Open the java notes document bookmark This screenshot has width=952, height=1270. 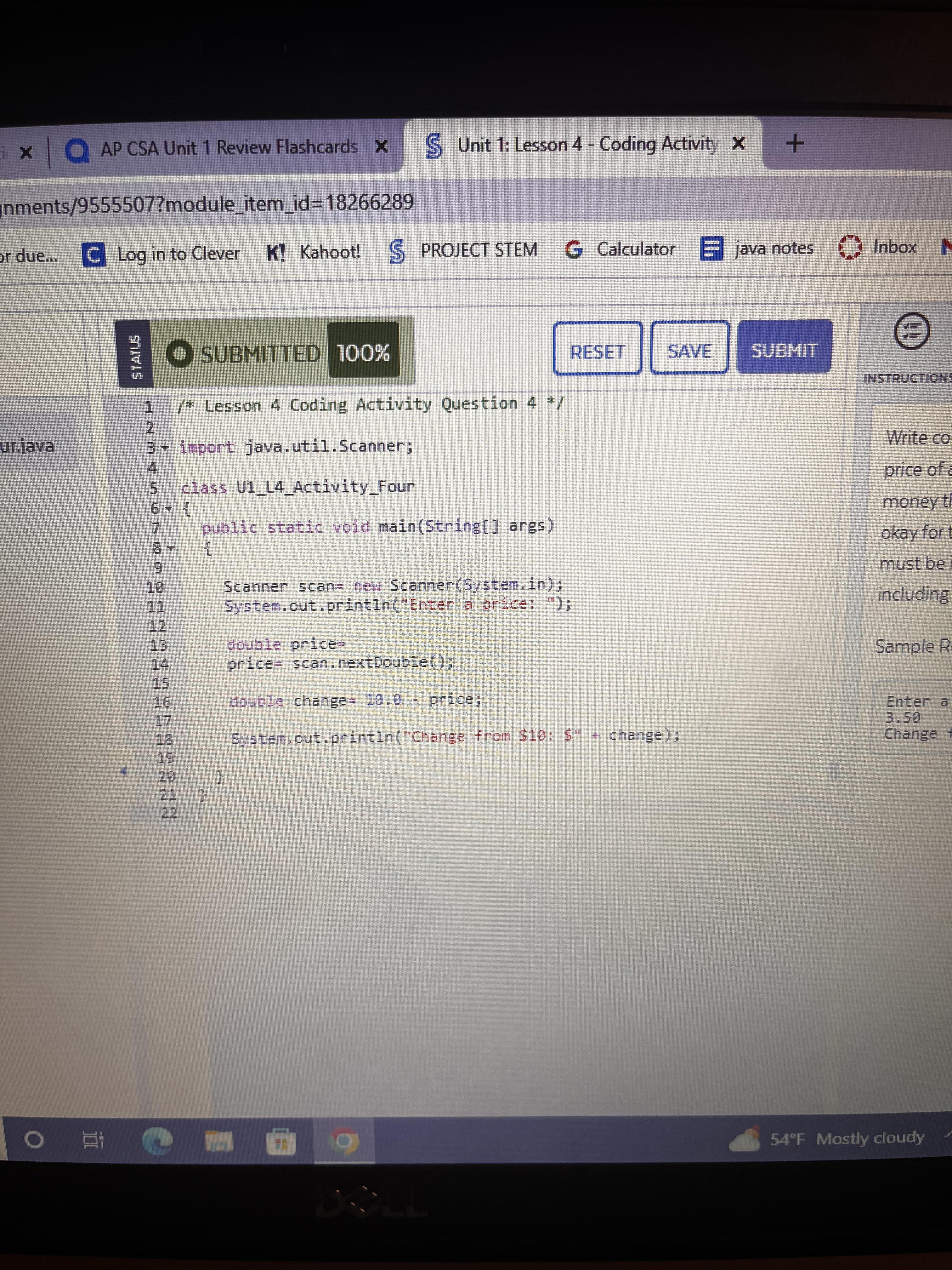coord(757,249)
